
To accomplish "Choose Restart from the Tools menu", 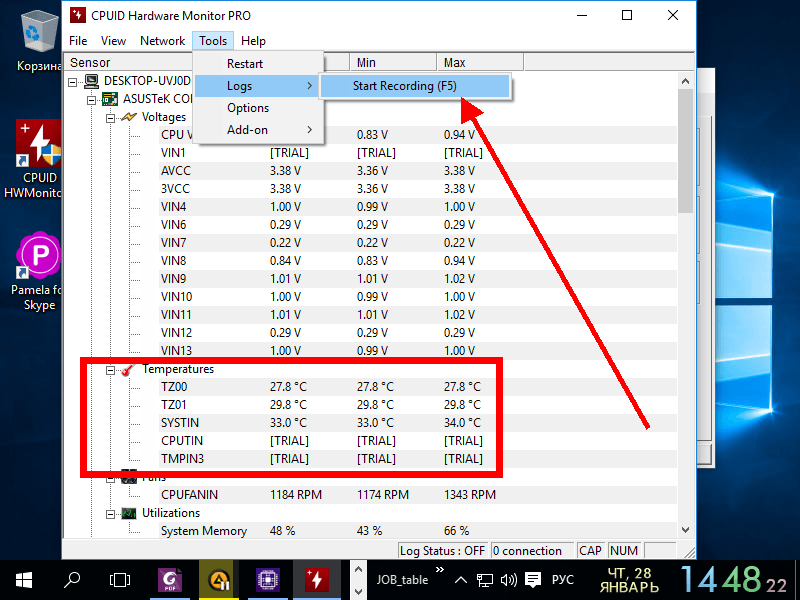I will [x=259, y=64].
